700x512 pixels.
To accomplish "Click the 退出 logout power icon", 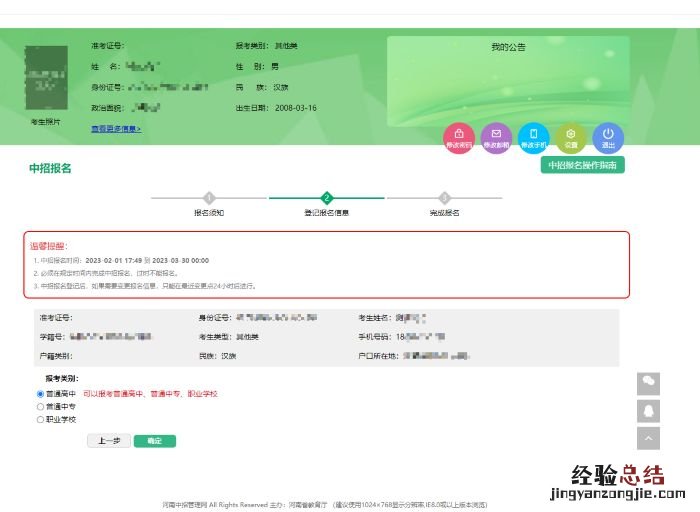I will pos(608,138).
